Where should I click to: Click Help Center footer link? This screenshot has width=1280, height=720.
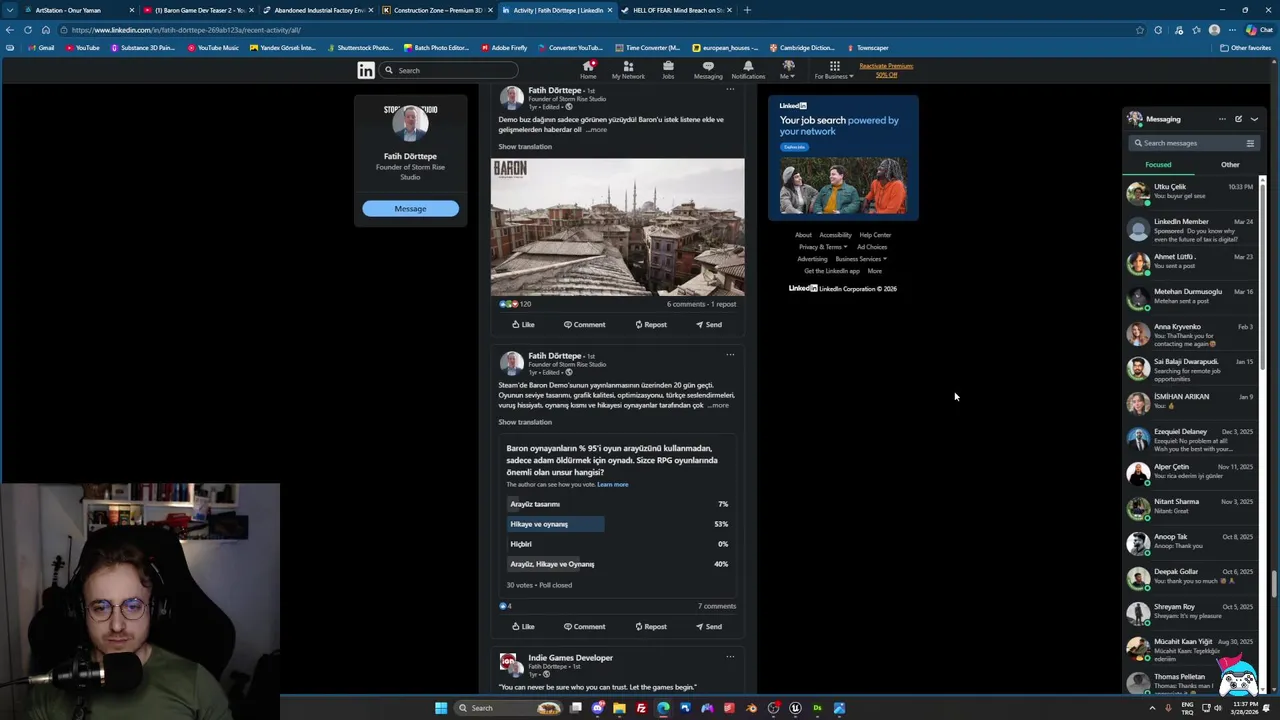875,235
